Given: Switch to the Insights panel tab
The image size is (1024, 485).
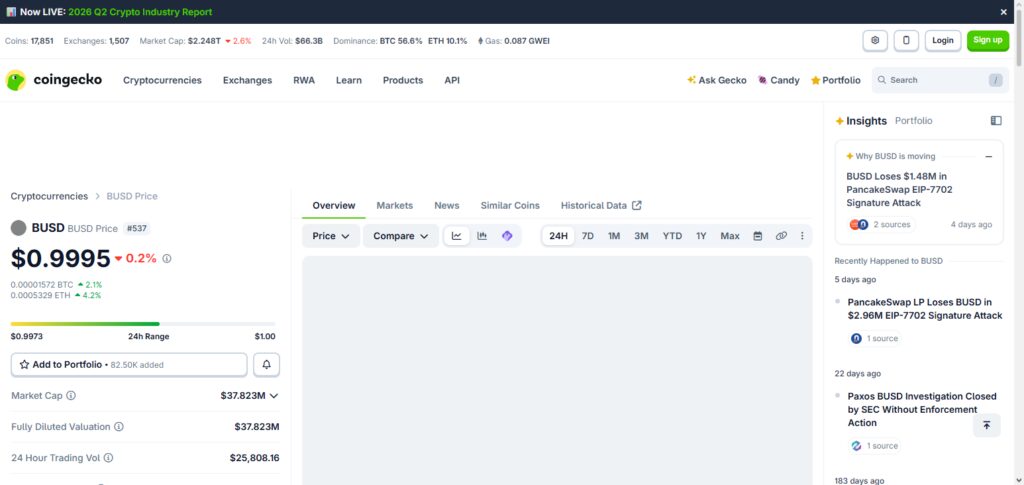Looking at the screenshot, I should tap(861, 121).
